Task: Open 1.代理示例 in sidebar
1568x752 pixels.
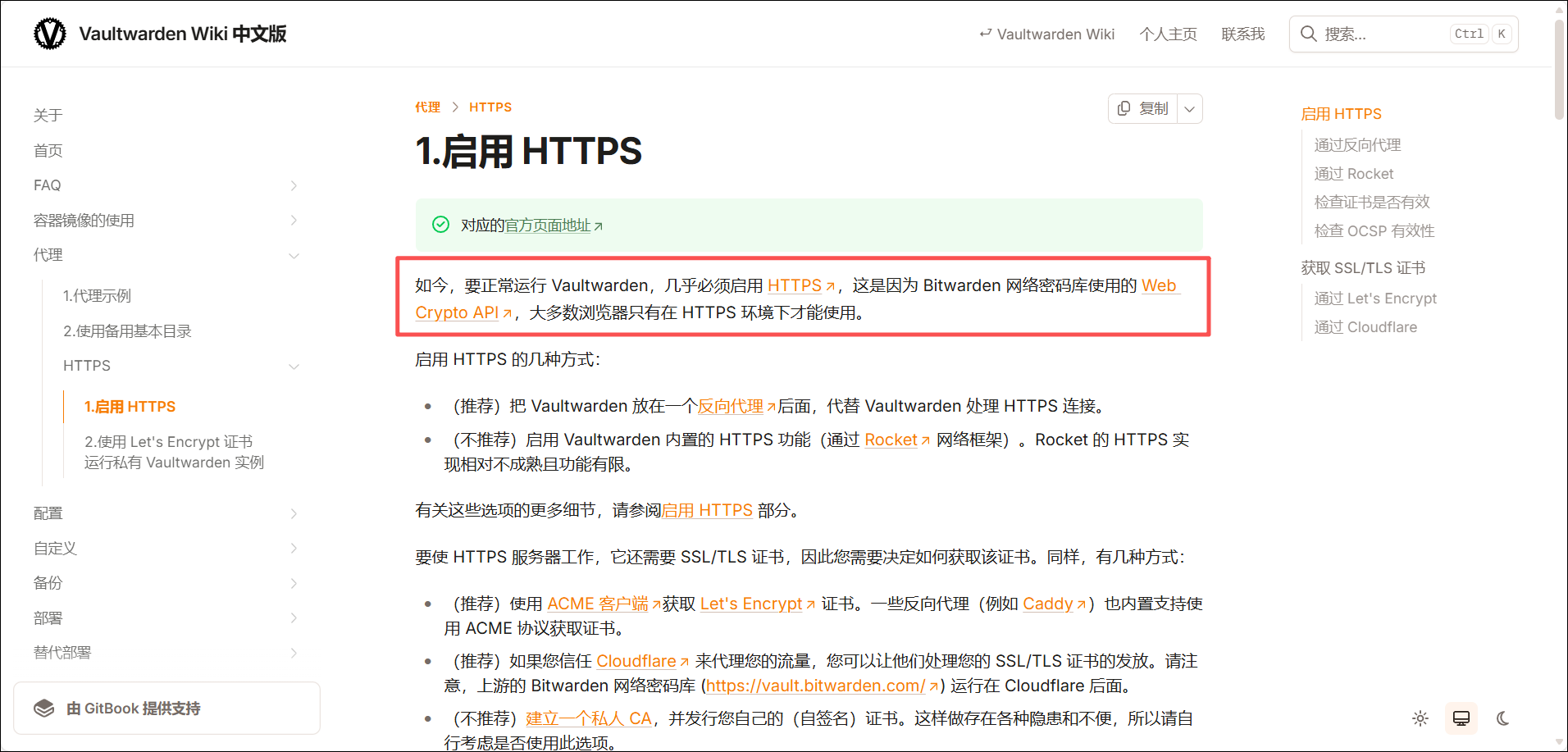Action: (97, 296)
